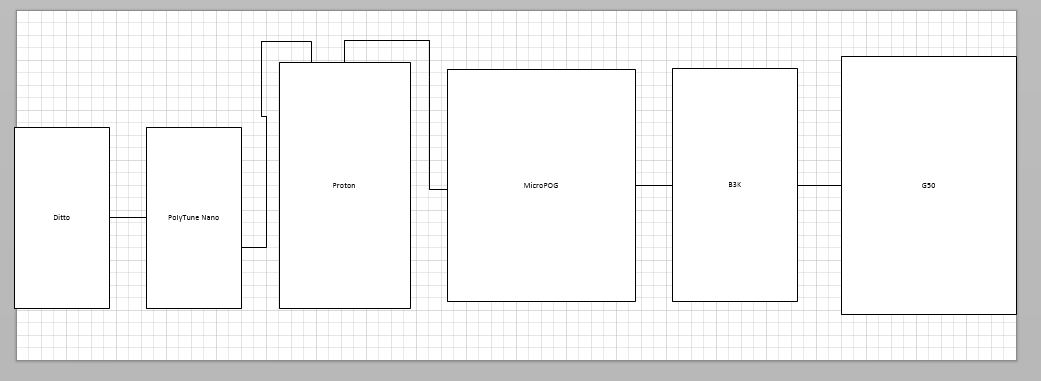Click the 'PolyTune Nano' text label
This screenshot has width=1041, height=381.
[x=194, y=218]
